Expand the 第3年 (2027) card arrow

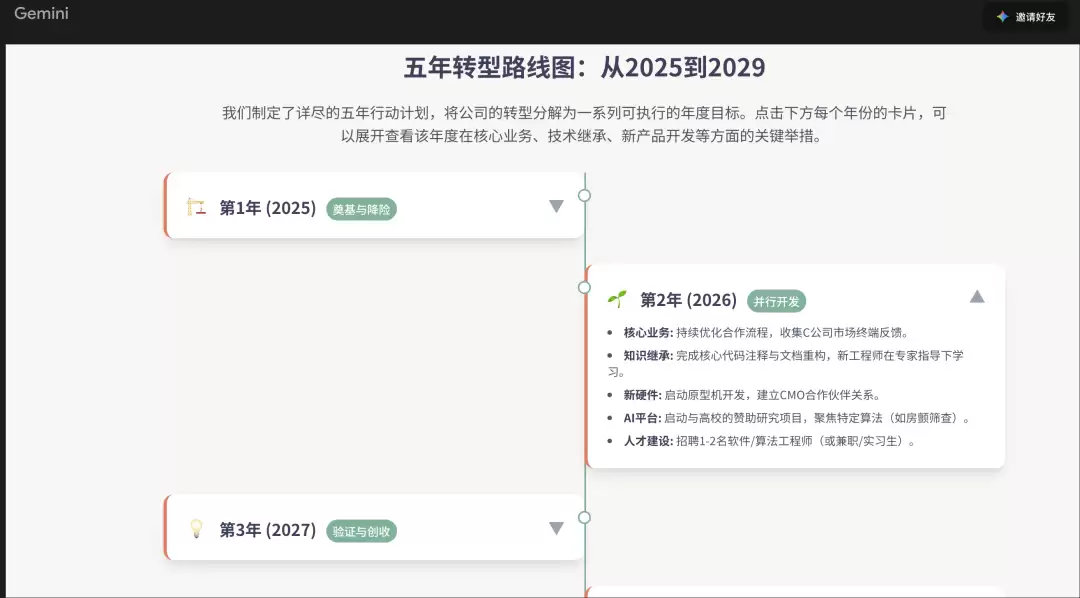(x=556, y=528)
